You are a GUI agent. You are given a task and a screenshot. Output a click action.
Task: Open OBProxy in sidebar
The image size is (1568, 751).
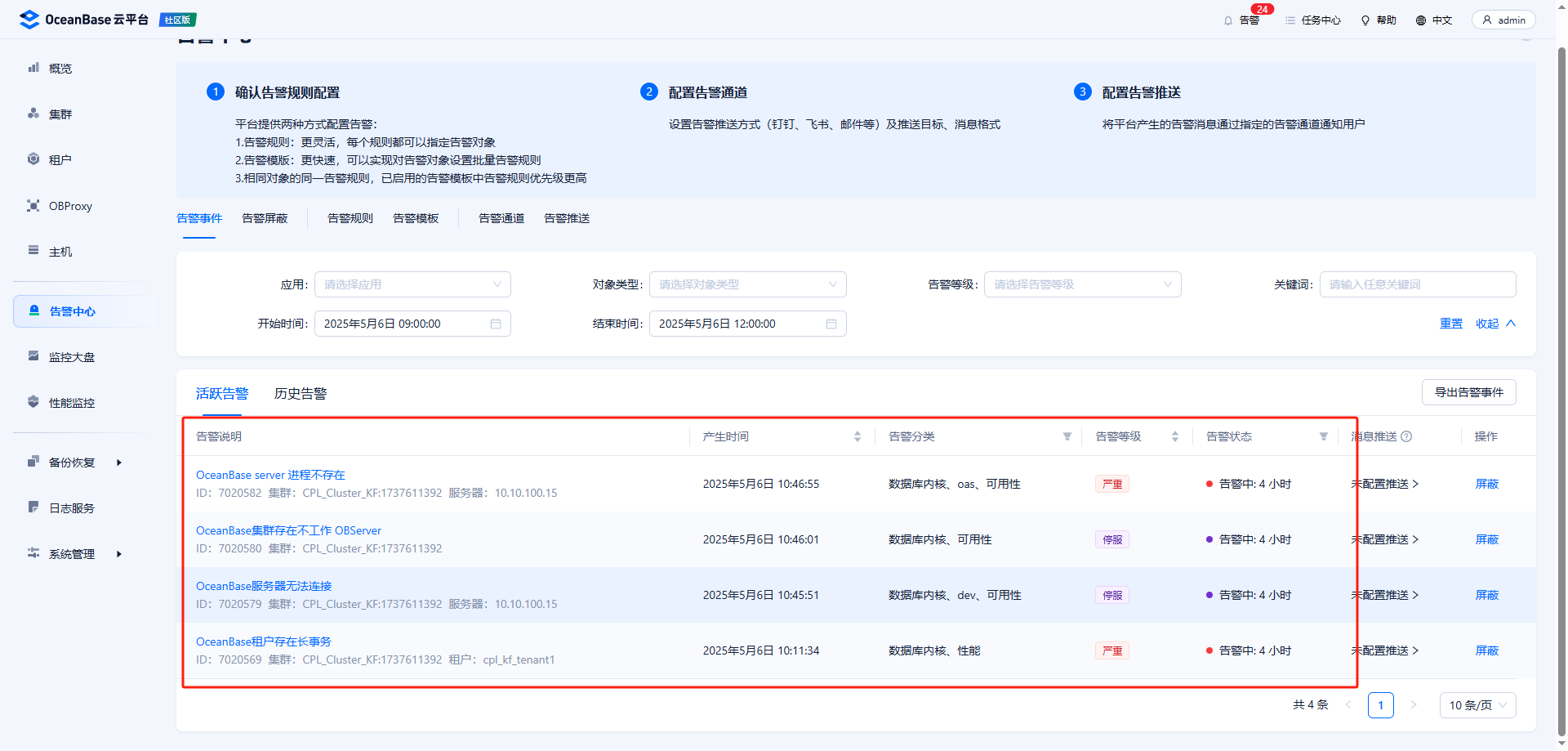tap(70, 206)
